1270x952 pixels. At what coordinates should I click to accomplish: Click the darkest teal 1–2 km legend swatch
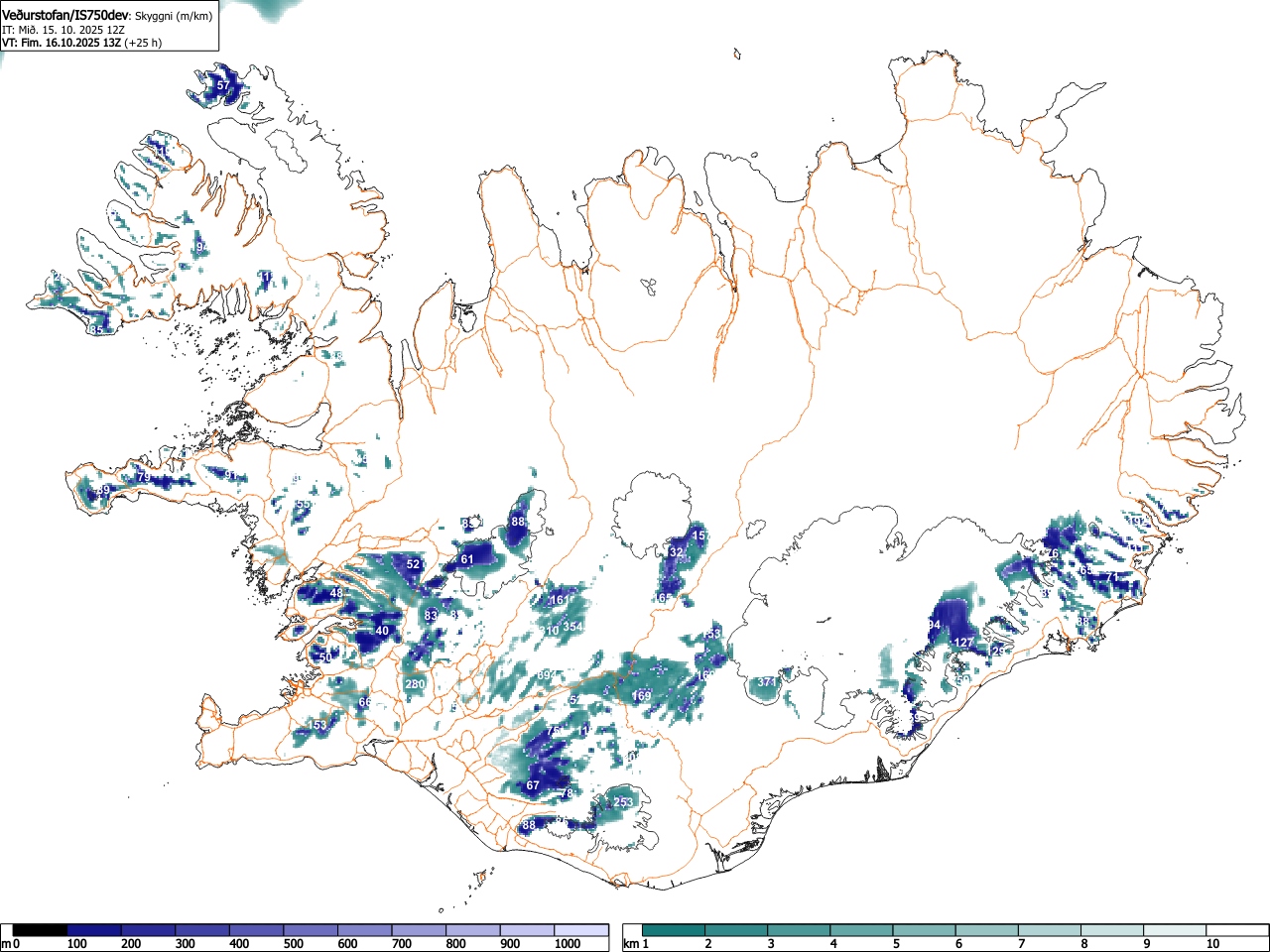click(x=674, y=930)
